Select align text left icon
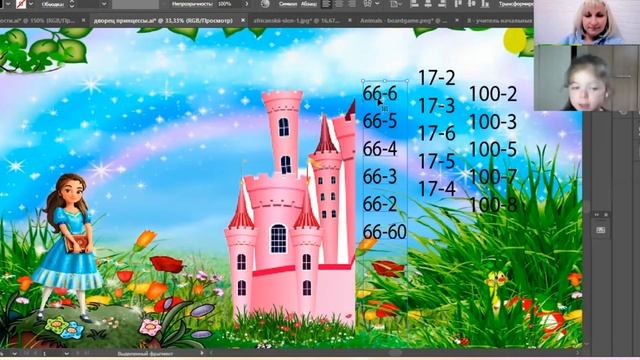This screenshot has width=640, height=360. [x=326, y=4]
